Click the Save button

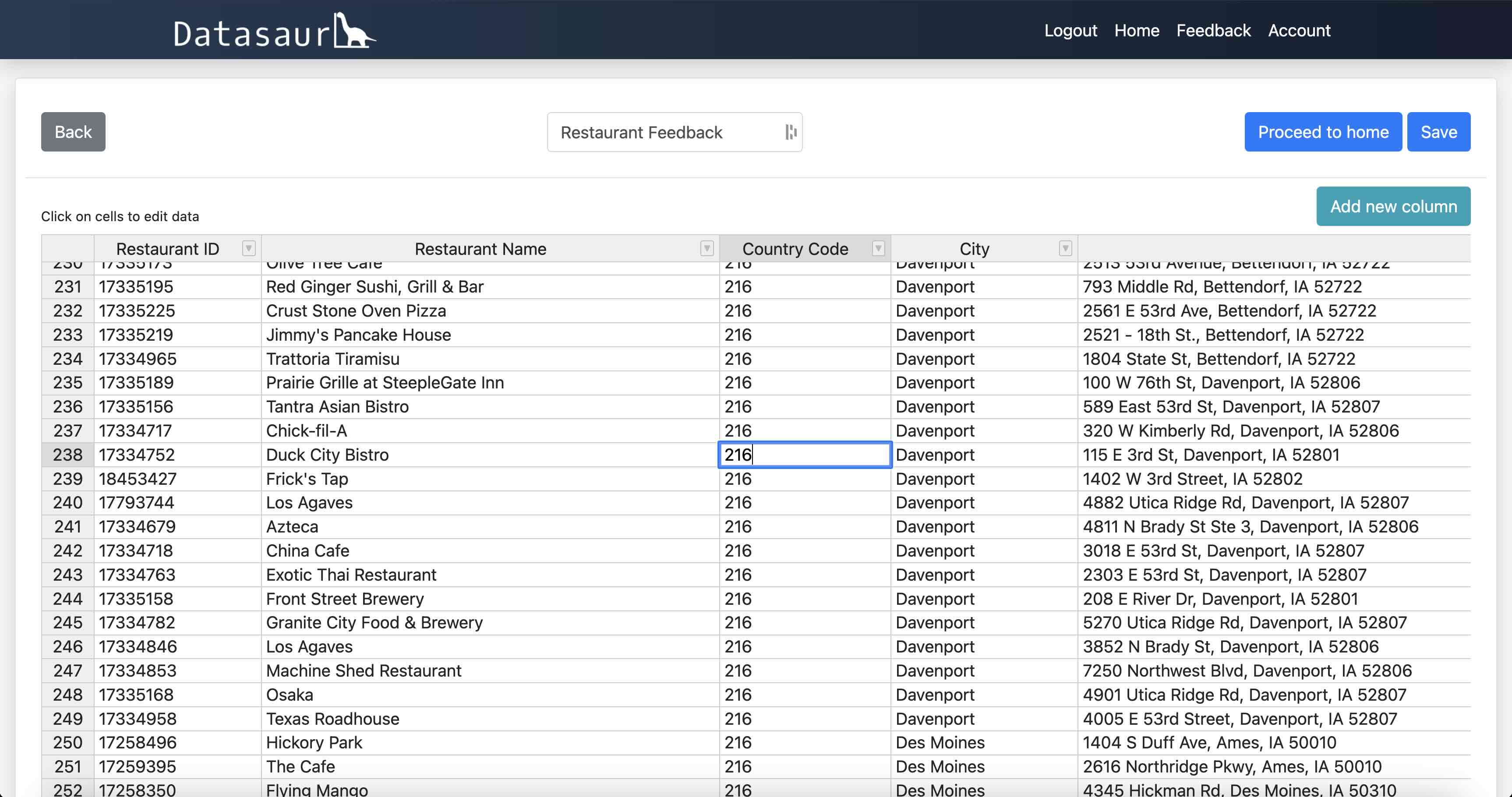click(1438, 132)
